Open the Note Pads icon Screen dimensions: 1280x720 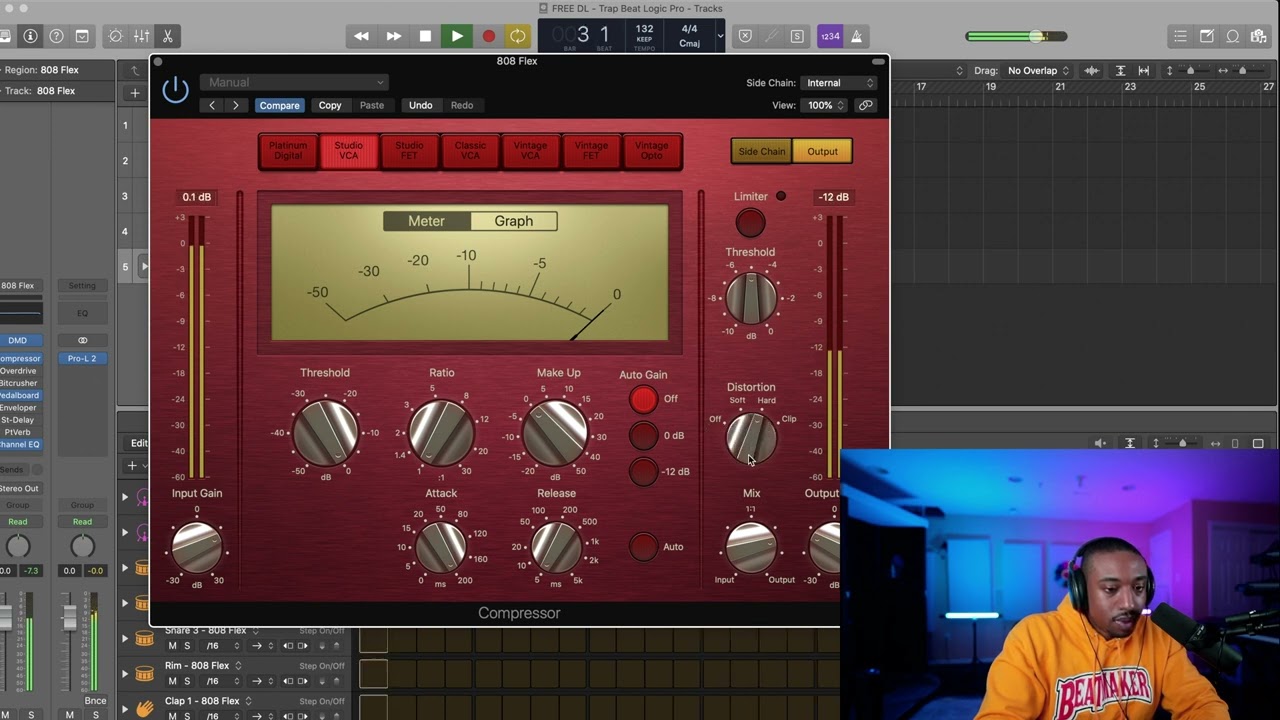click(1207, 36)
